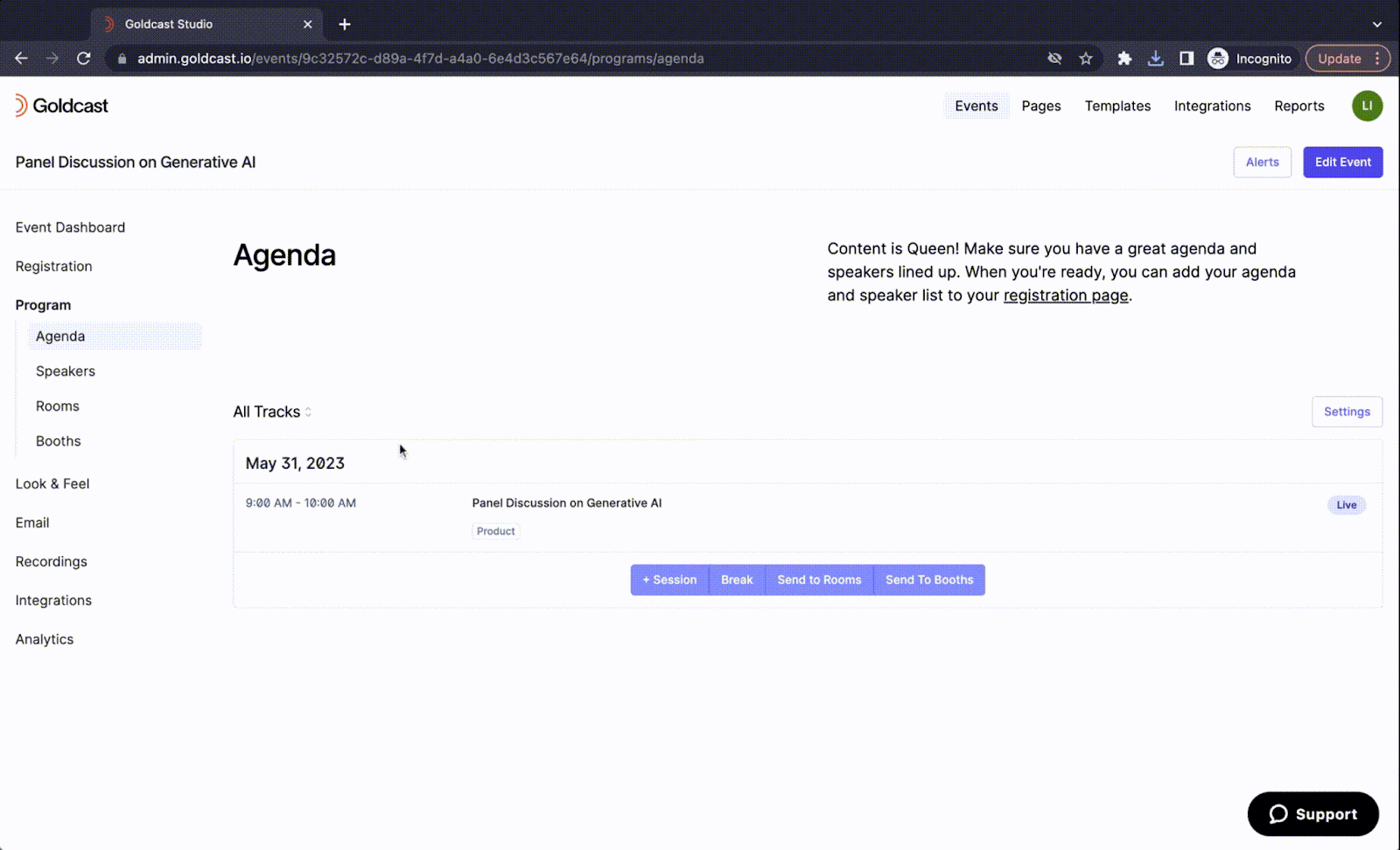Open Recordings in sidebar
This screenshot has width=1400, height=850.
(52, 561)
